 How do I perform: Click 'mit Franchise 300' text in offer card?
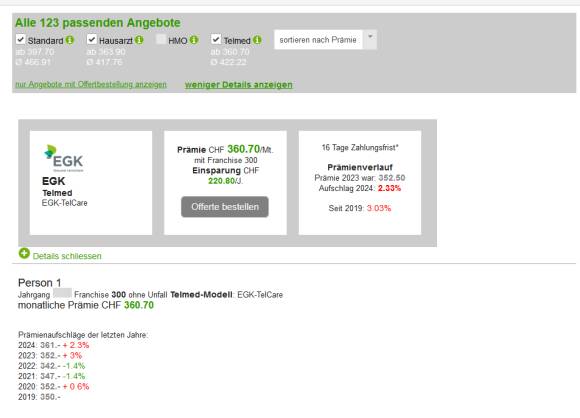[226, 160]
